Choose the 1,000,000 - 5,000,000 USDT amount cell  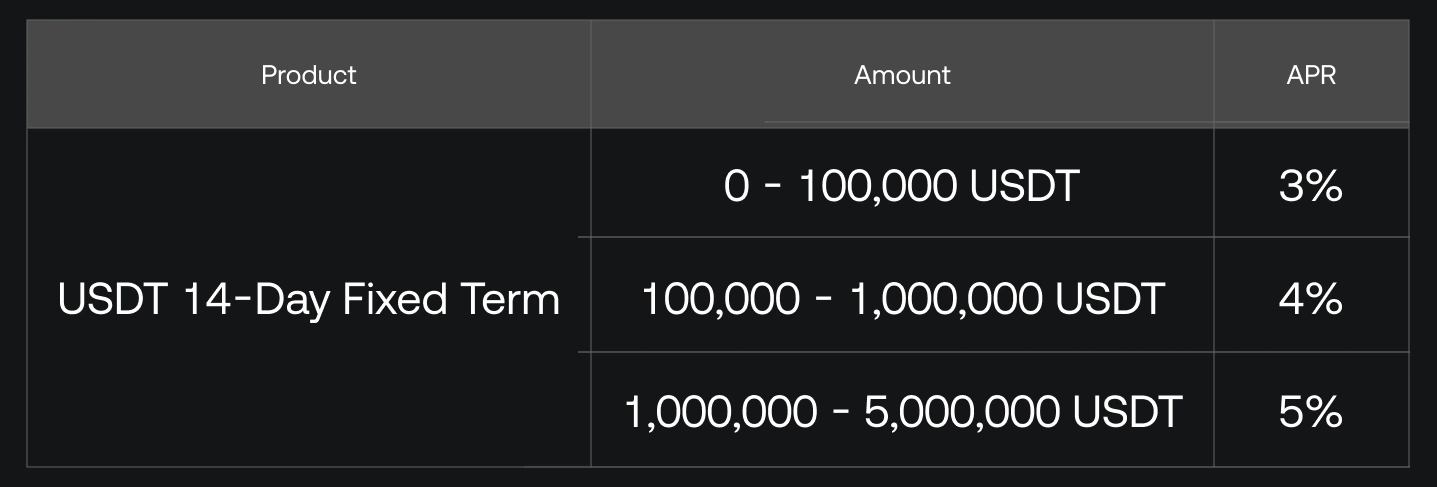(x=902, y=412)
